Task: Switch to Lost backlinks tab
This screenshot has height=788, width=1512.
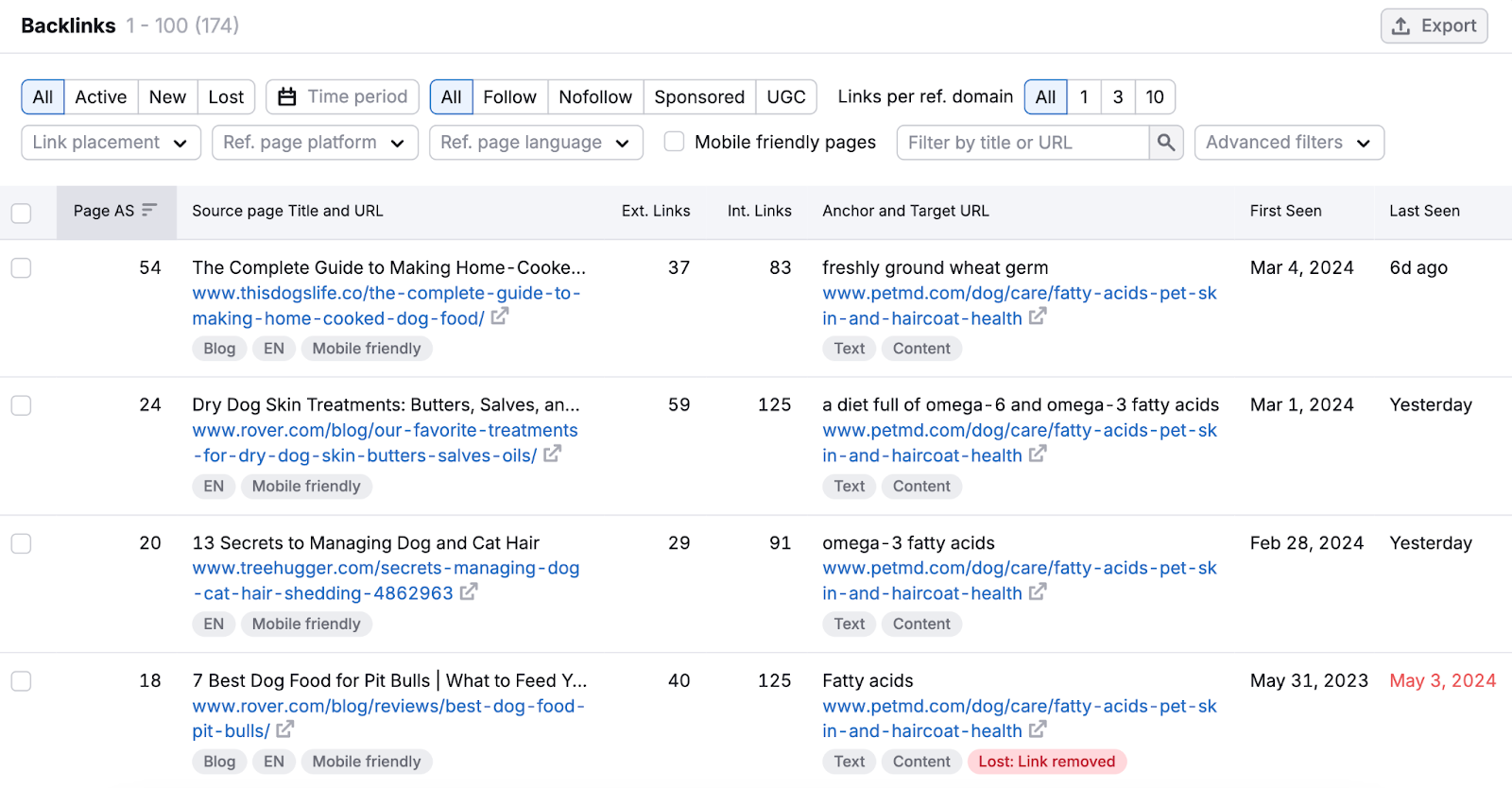Action: (226, 96)
